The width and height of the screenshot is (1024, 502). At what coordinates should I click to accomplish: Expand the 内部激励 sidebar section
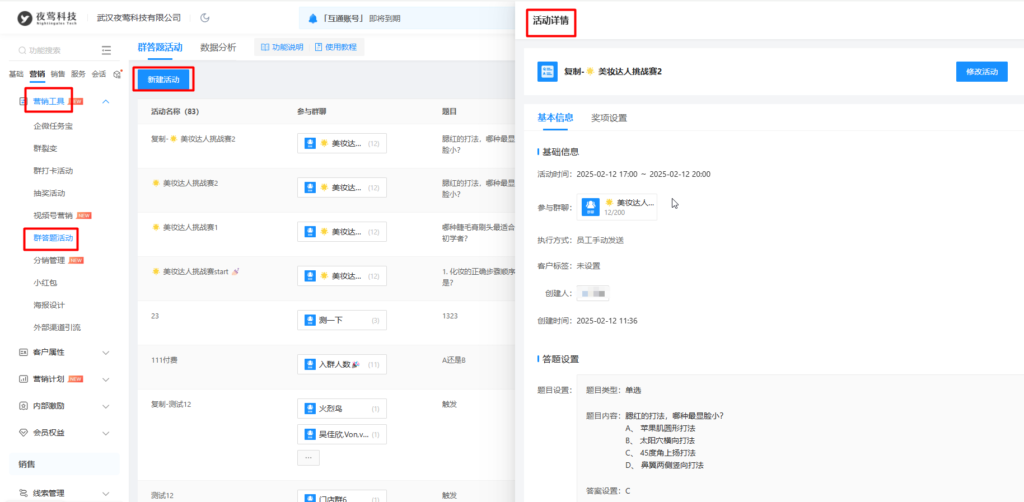(x=106, y=406)
